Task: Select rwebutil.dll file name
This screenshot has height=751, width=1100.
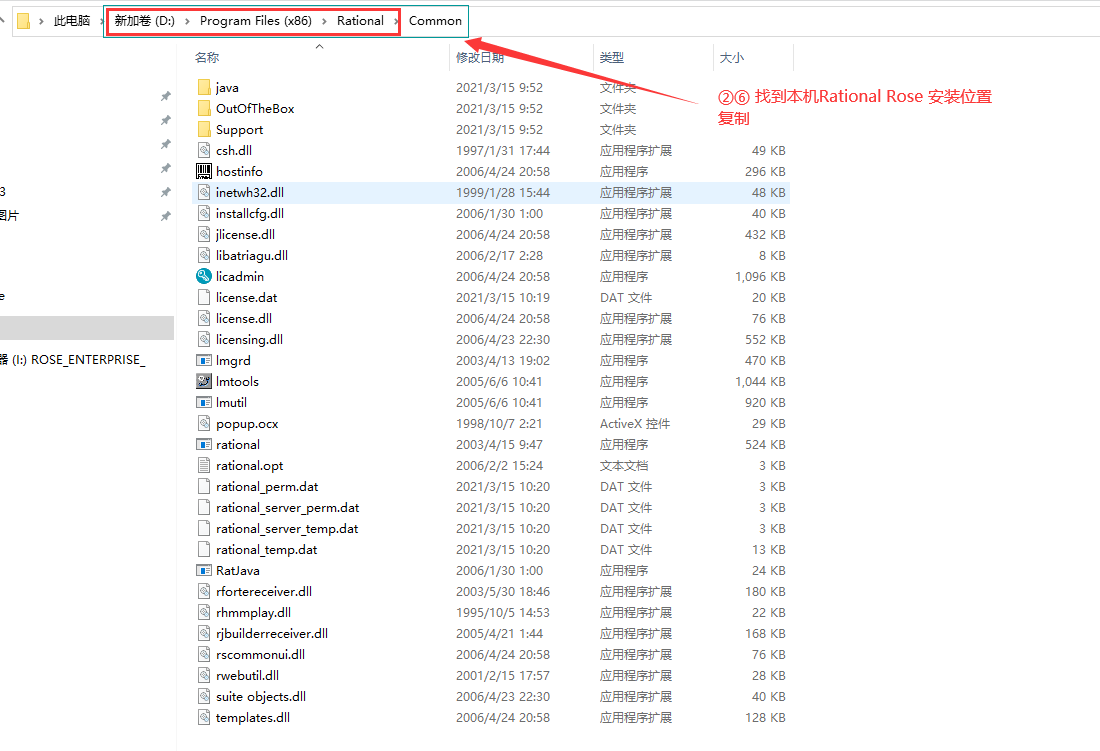Action: pos(247,675)
